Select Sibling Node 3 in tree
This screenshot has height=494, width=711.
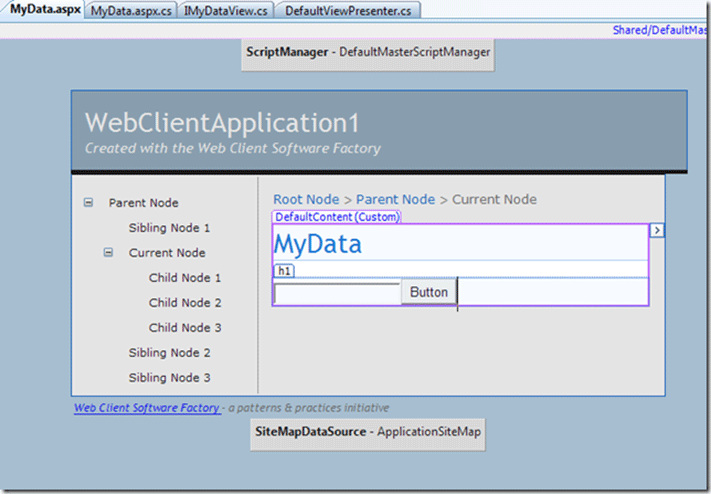coord(169,377)
